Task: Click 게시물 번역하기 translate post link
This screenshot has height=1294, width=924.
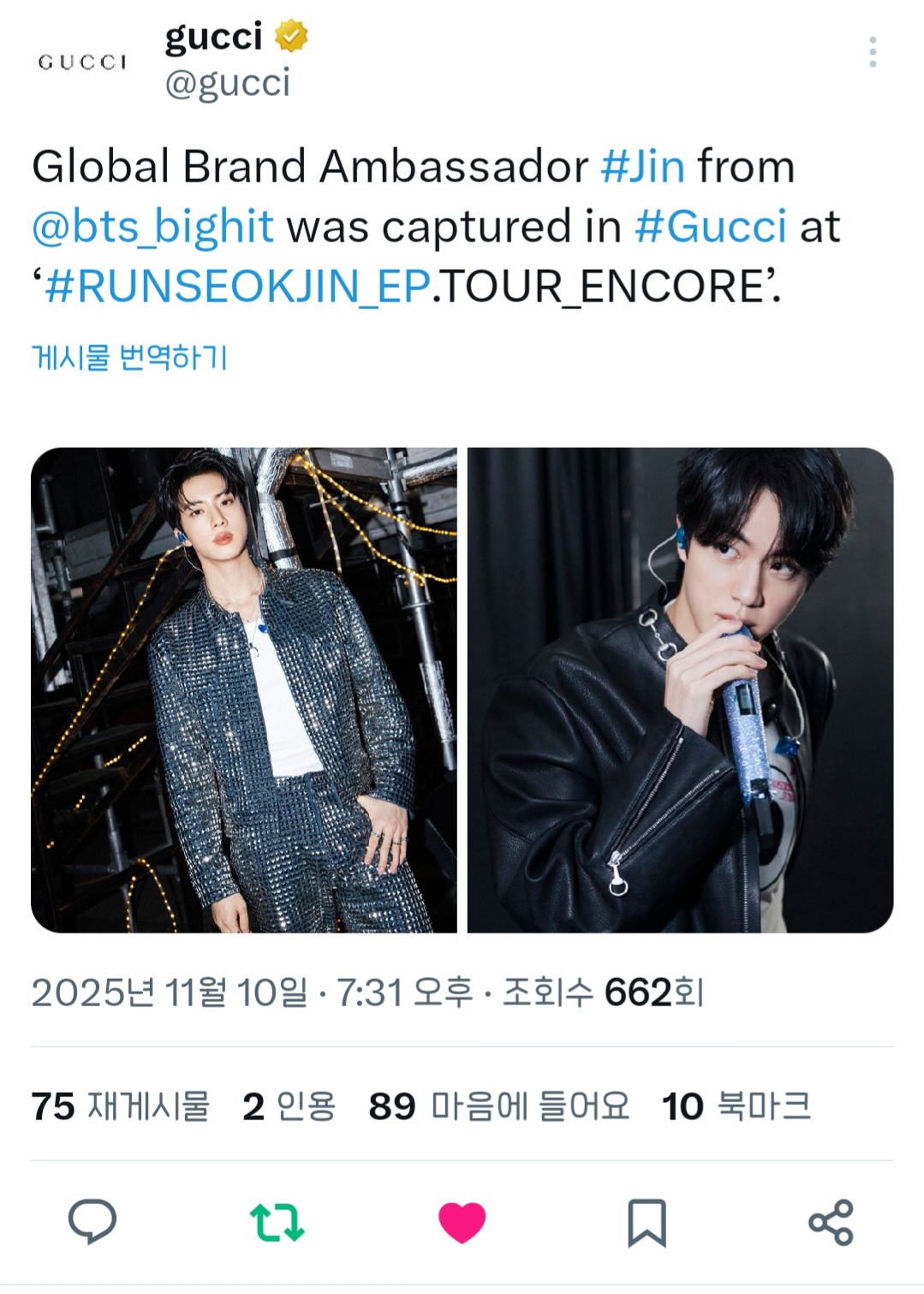Action: tap(129, 357)
